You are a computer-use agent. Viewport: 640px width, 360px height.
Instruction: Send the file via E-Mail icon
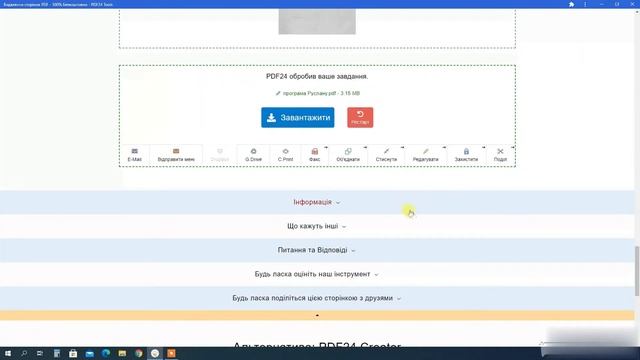pyautogui.click(x=135, y=155)
